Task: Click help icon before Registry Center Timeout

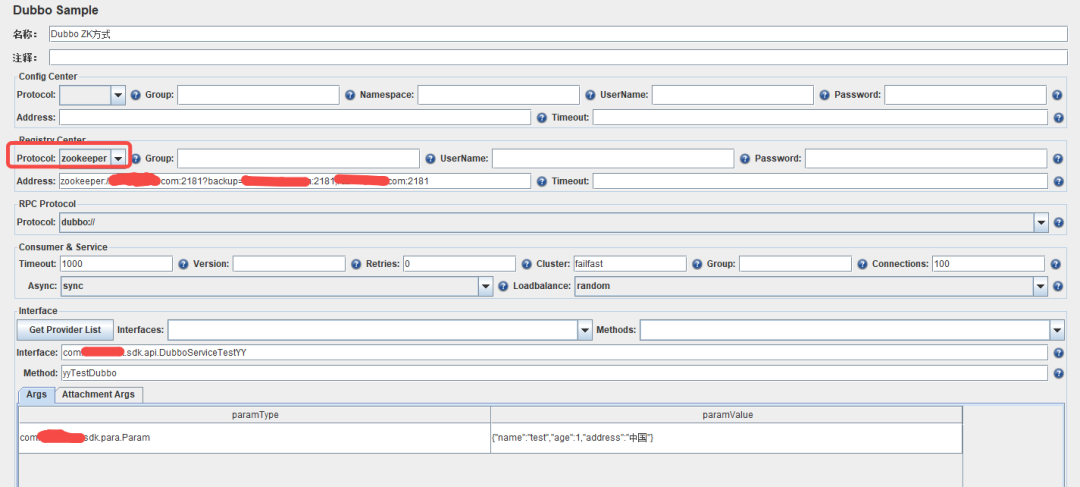Action: coord(541,181)
